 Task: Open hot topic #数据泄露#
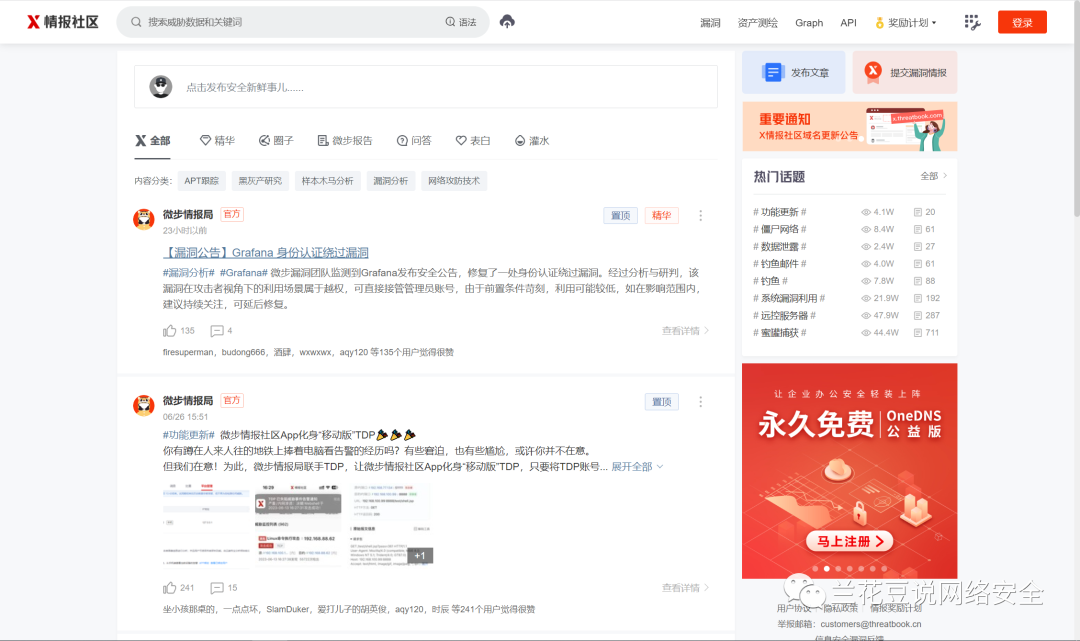(x=780, y=246)
